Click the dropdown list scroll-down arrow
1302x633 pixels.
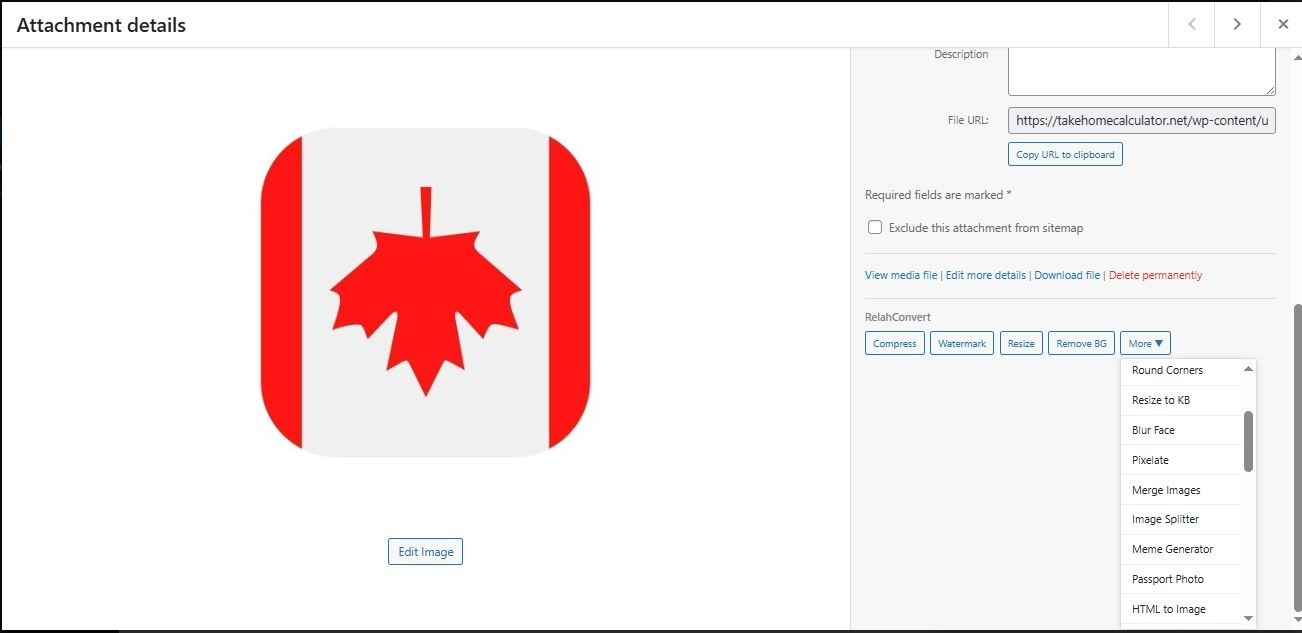click(1248, 619)
